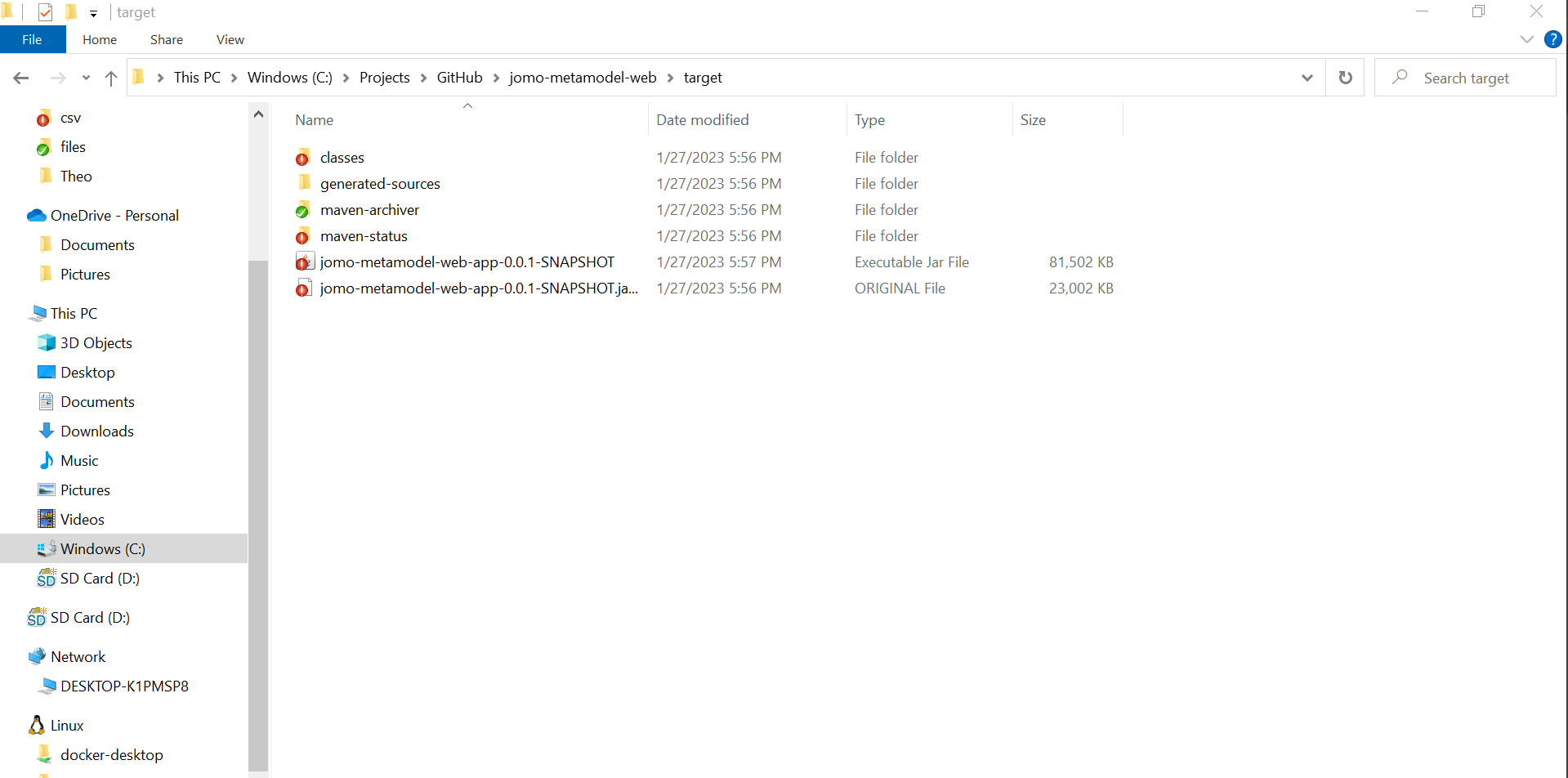Select Windows (C:) drive in sidebar
The height and width of the screenshot is (778, 1568).
pos(103,549)
